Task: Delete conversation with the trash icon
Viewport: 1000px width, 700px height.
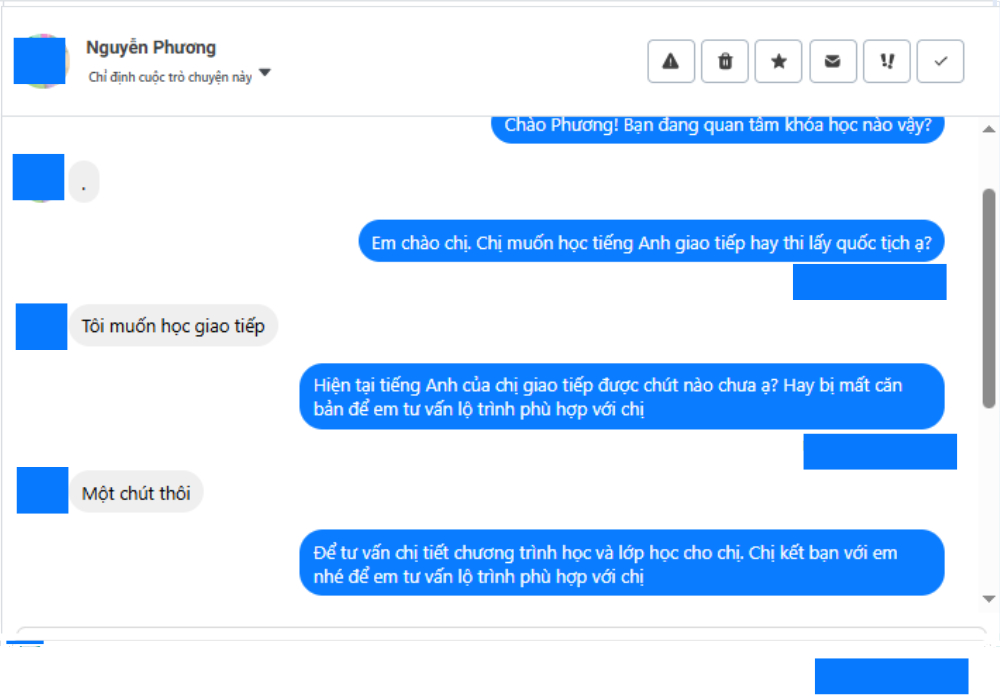Action: tap(724, 61)
